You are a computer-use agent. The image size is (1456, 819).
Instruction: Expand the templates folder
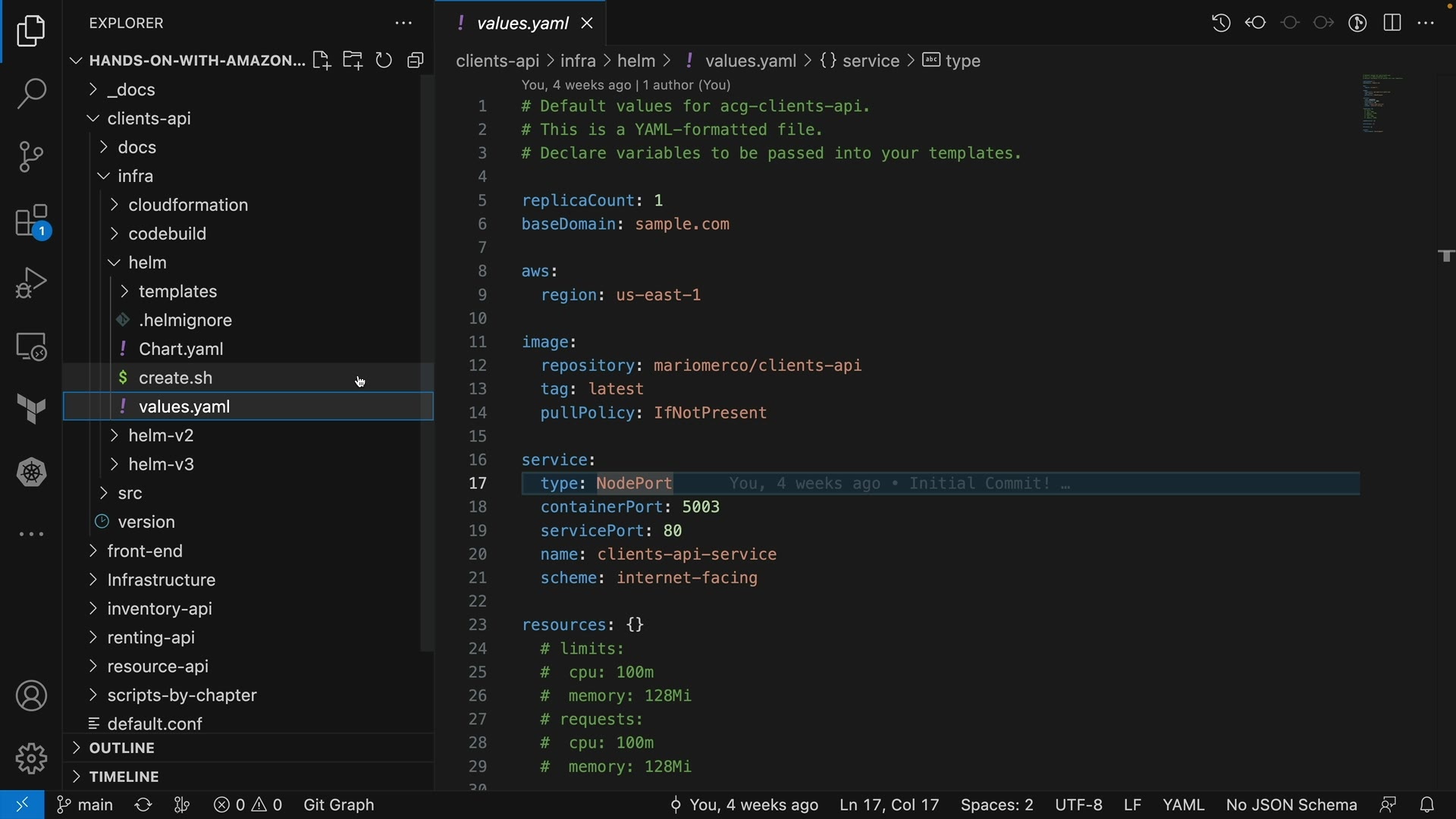pyautogui.click(x=177, y=292)
